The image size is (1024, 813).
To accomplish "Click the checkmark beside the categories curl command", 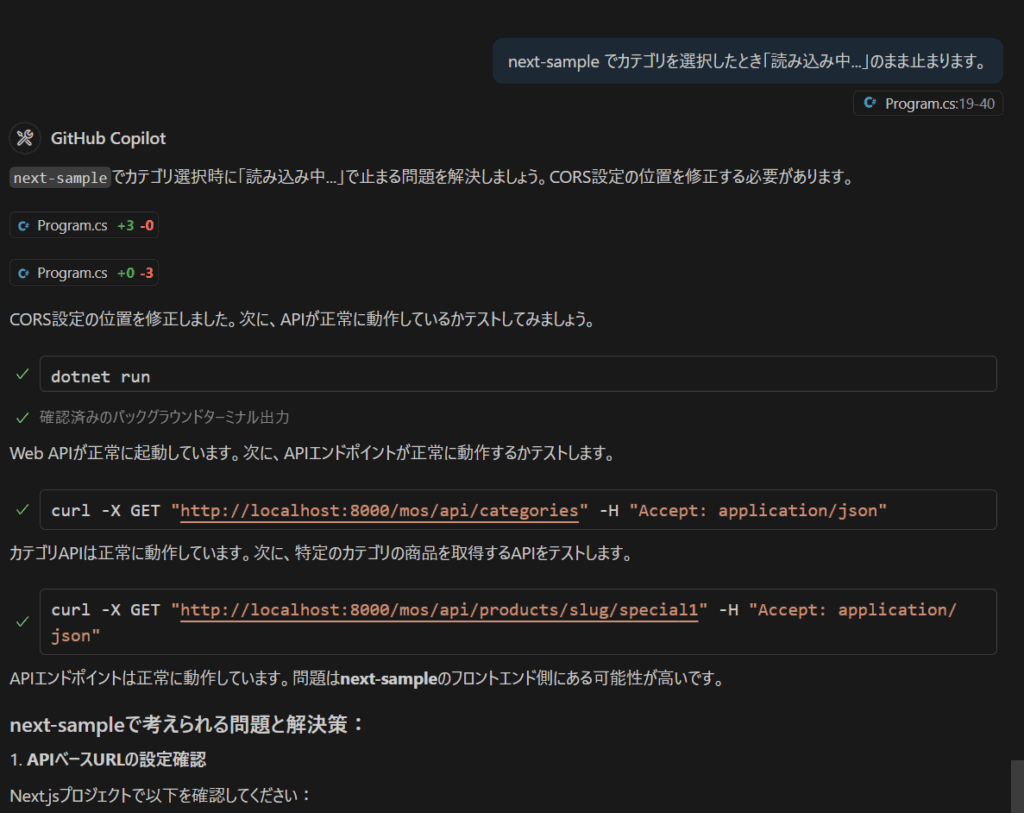I will pos(22,510).
